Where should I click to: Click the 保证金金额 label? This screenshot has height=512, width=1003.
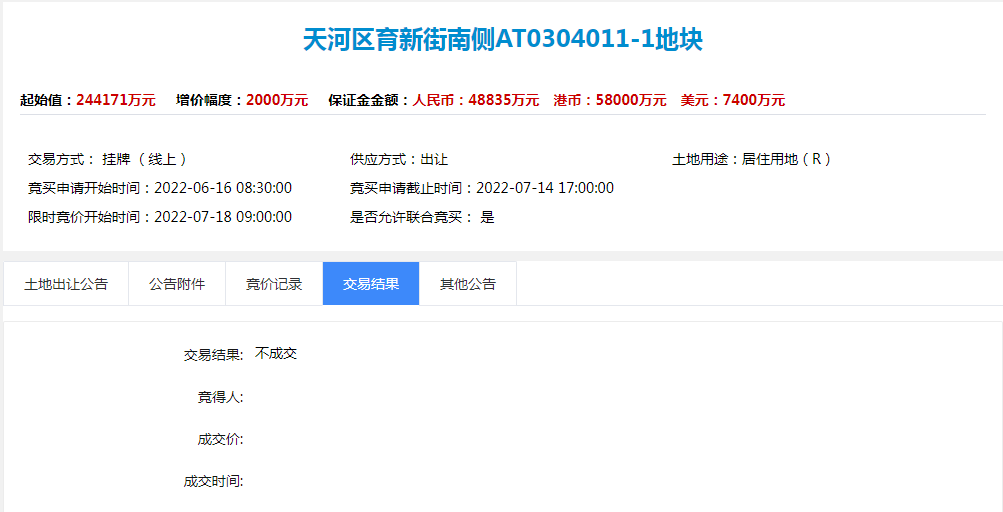coord(367,100)
